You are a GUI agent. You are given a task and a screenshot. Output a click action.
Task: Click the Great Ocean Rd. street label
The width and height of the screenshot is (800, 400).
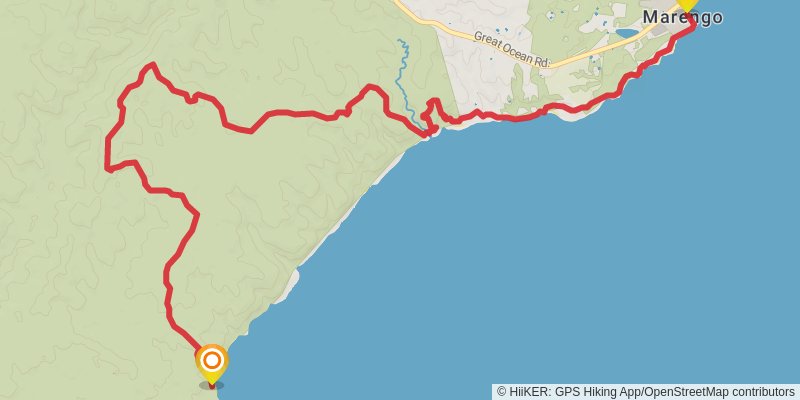pyautogui.click(x=512, y=49)
